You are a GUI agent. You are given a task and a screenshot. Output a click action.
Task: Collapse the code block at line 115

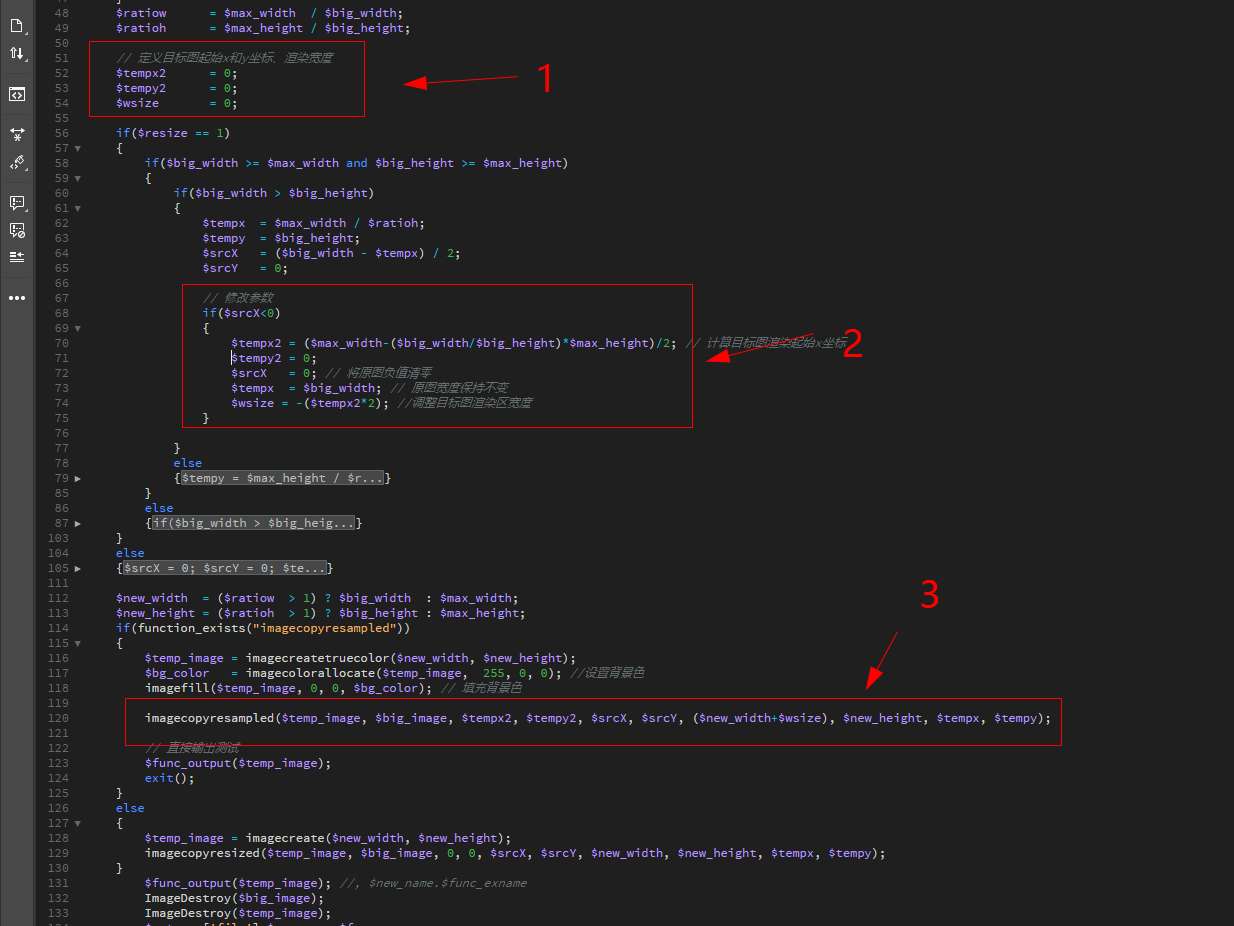click(78, 643)
